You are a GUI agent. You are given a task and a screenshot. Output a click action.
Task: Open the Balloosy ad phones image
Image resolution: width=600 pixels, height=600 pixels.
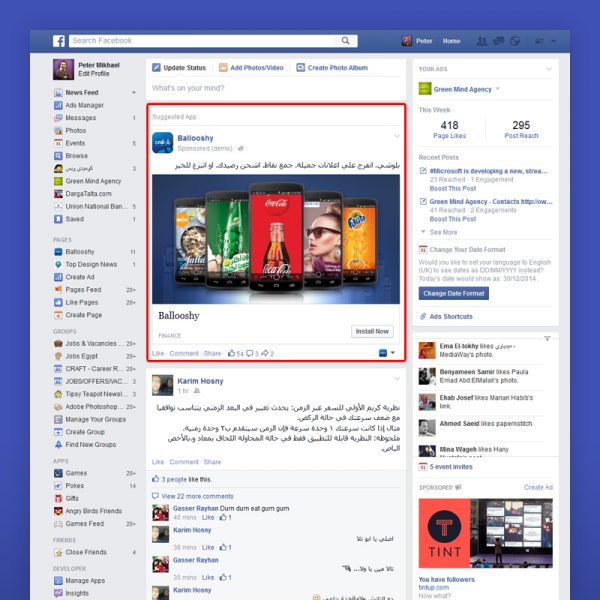[x=276, y=239]
